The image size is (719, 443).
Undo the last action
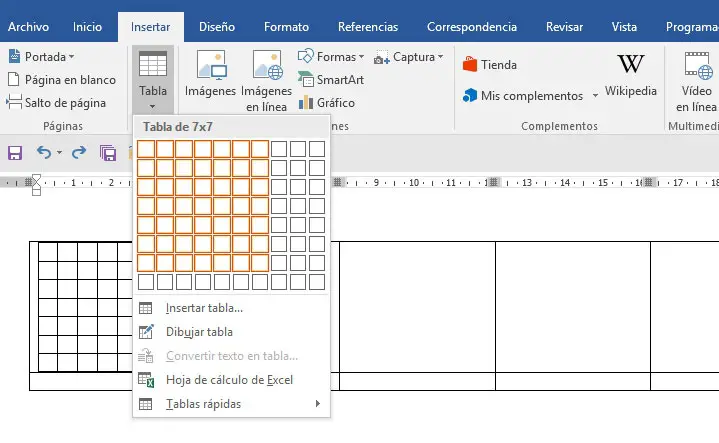44,152
